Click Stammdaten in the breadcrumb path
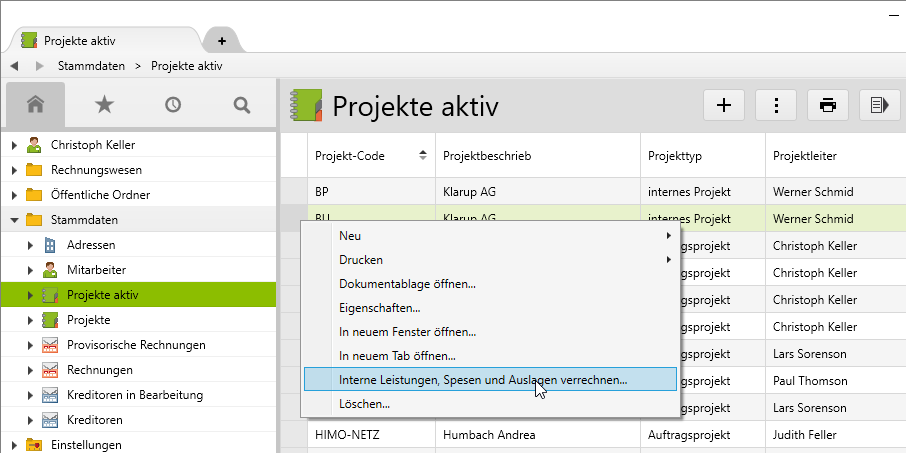 point(91,66)
